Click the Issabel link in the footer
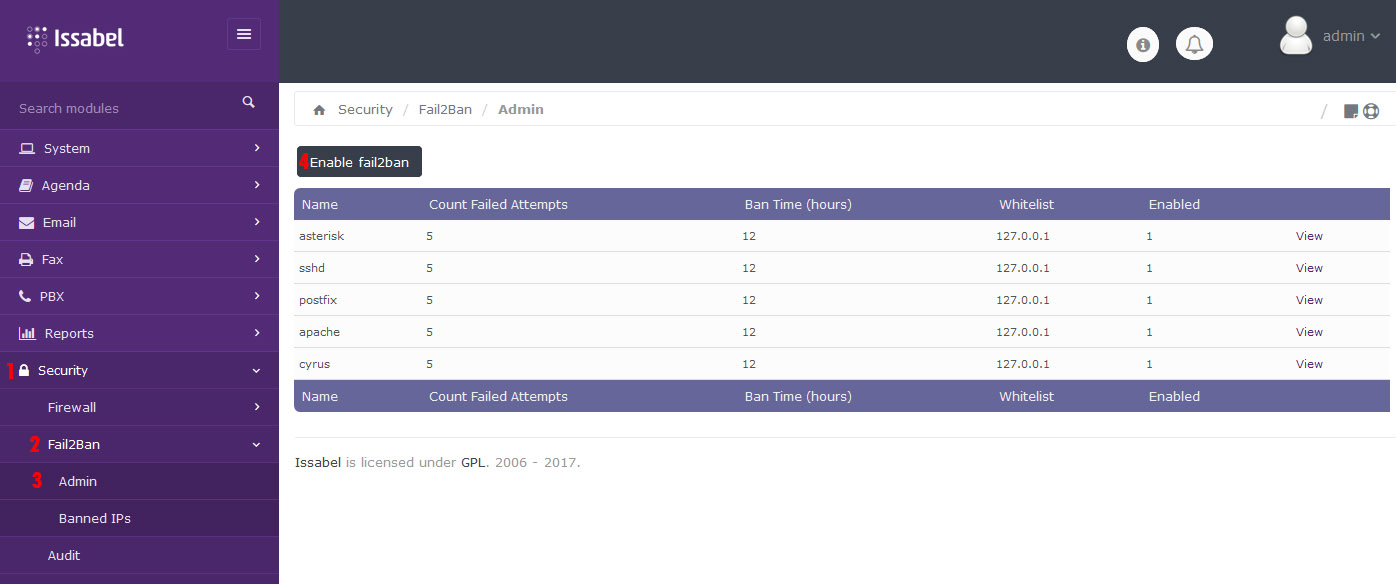 click(x=318, y=462)
